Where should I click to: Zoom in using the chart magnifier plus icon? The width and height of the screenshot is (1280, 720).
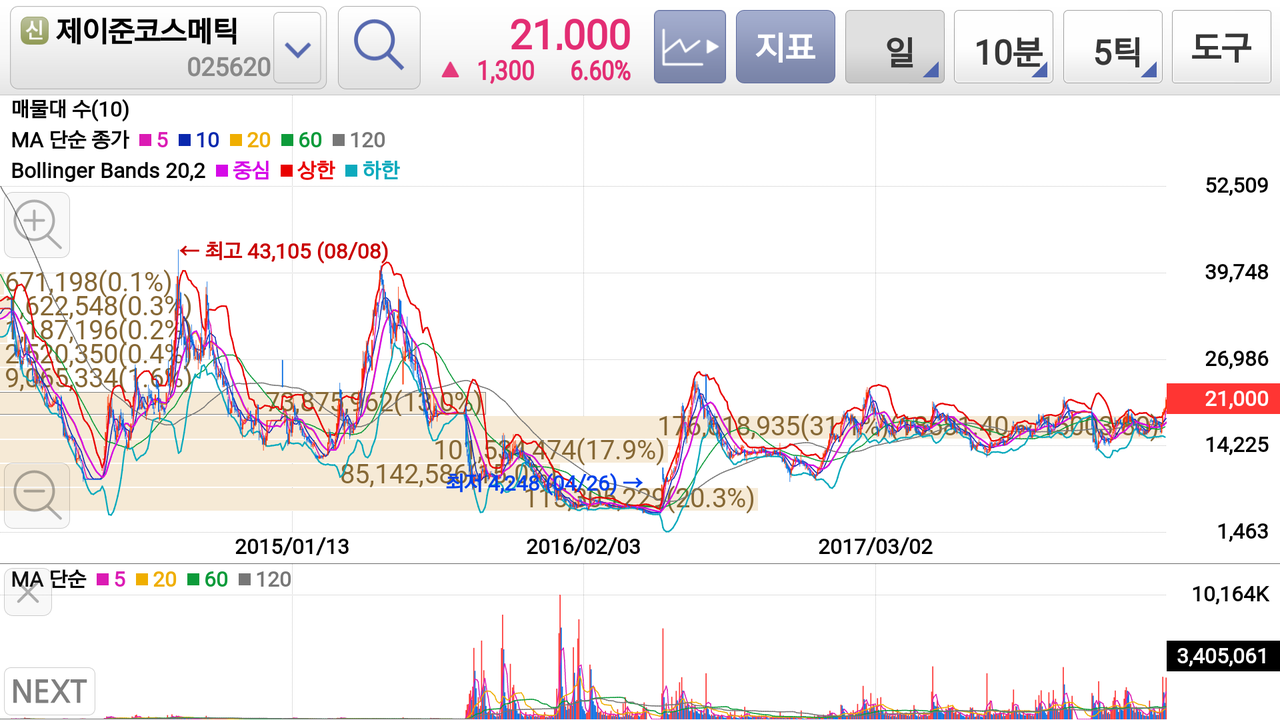click(x=36, y=224)
